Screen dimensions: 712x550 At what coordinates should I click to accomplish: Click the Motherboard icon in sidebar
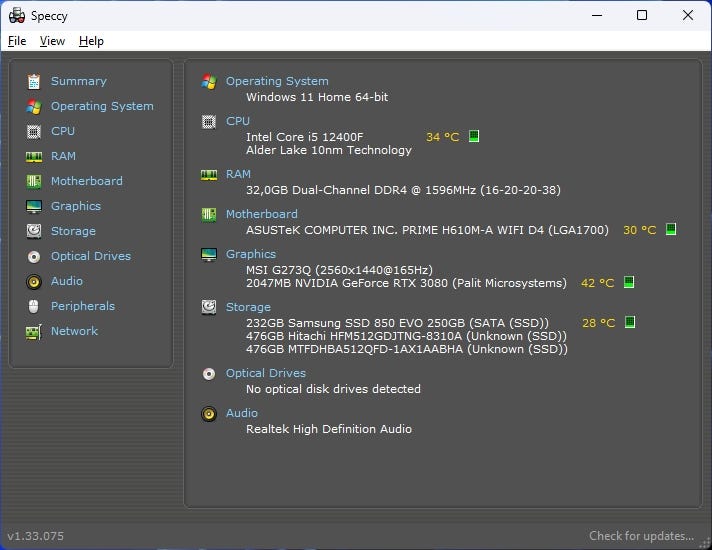34,182
